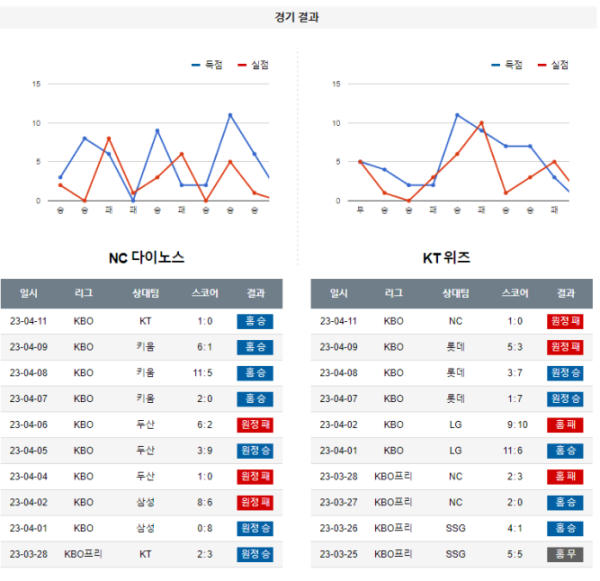
Task: Click the 2:0 score in KT's 23-03-27 row
Action: [x=515, y=502]
